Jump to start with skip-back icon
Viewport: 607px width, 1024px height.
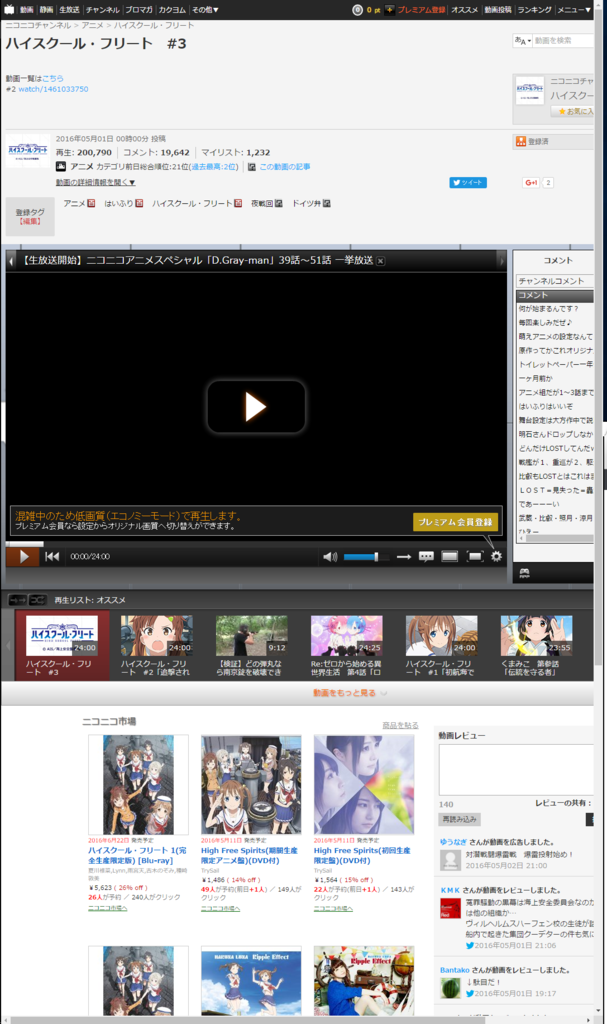pyautogui.click(x=52, y=556)
